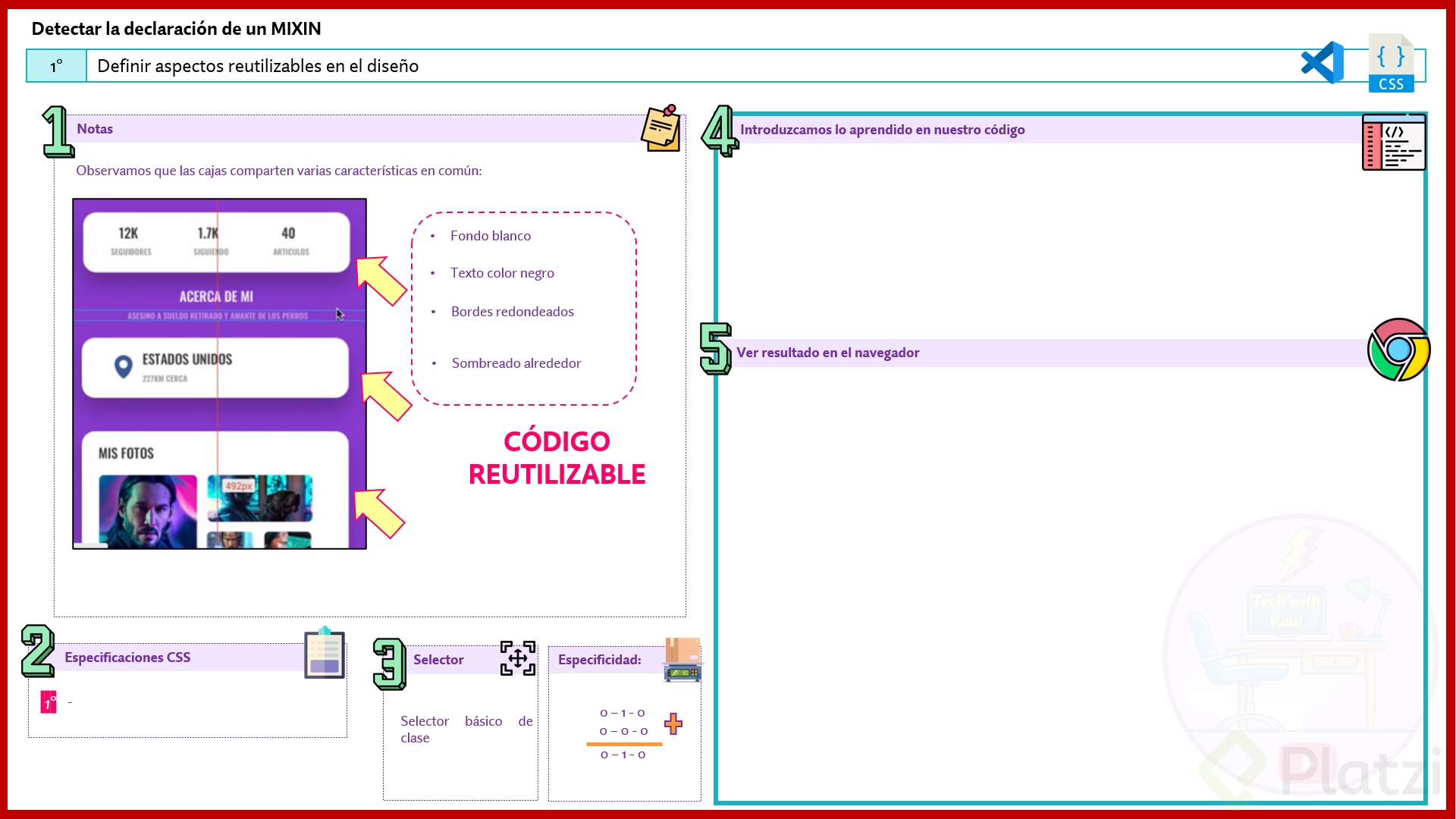1456x819 pixels.
Task: Click the package on scale icon
Action: coord(682,659)
